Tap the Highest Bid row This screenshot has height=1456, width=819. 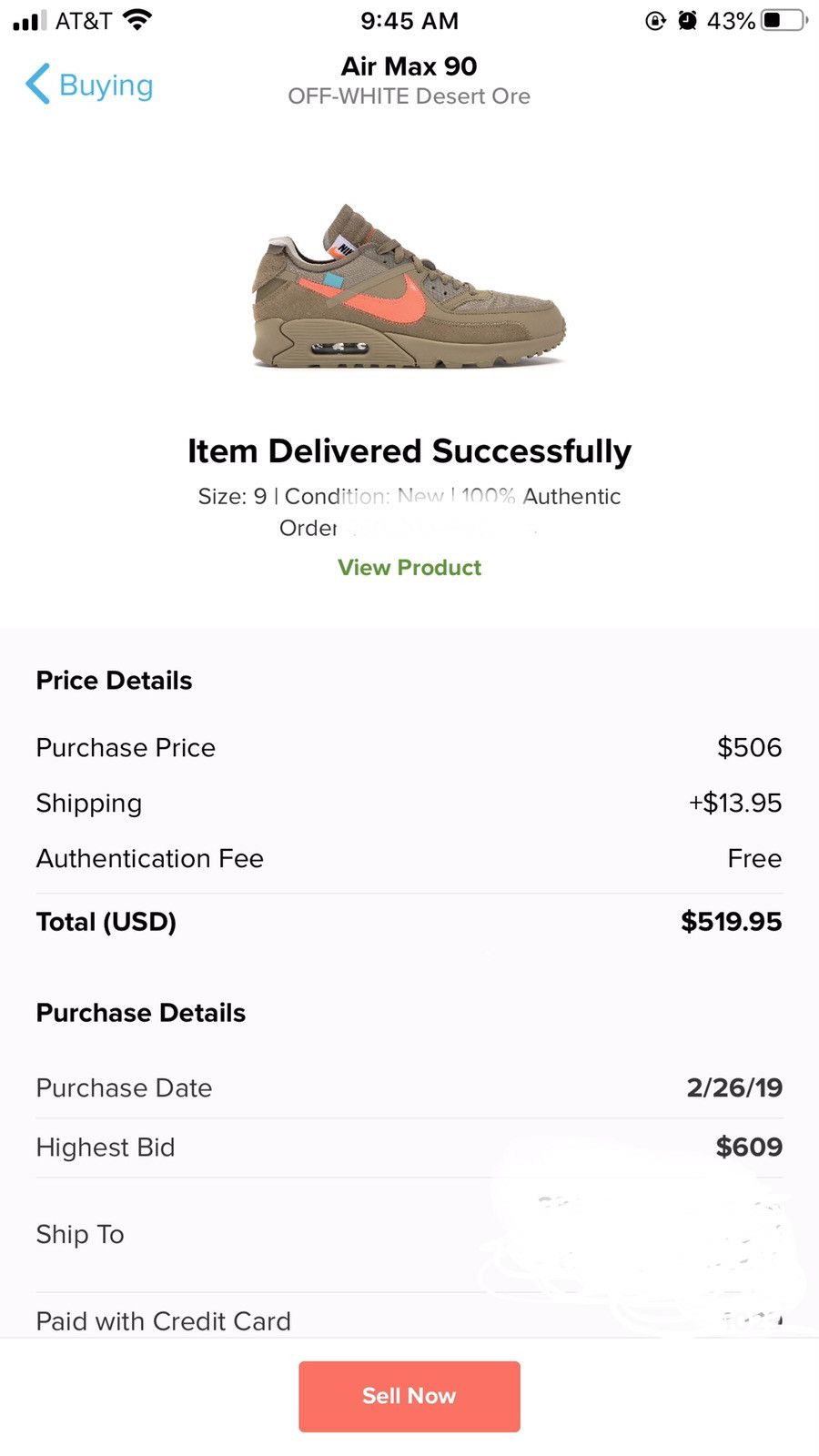(409, 1148)
